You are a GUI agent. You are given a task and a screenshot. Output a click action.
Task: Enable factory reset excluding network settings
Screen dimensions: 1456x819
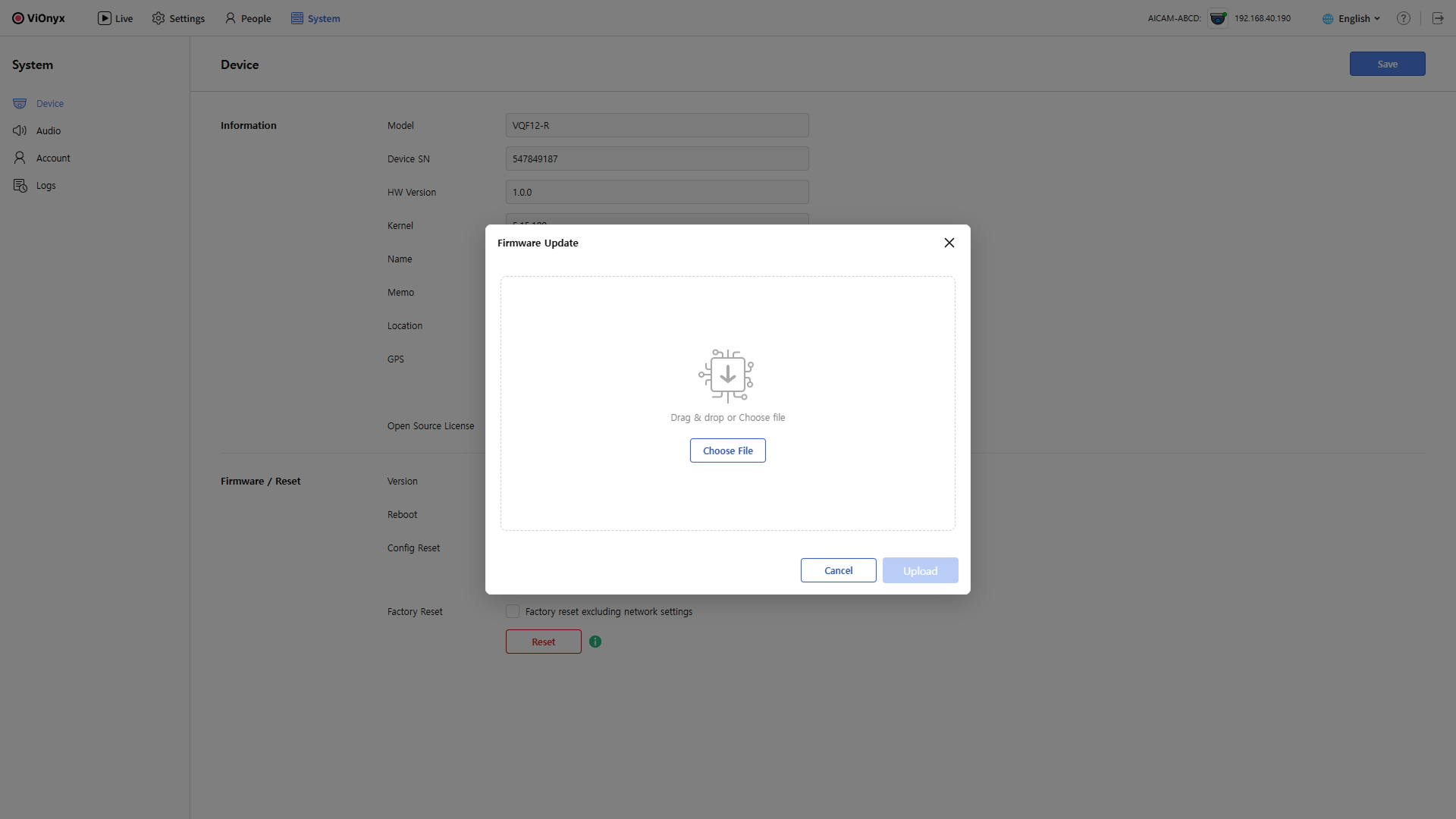pyautogui.click(x=513, y=611)
